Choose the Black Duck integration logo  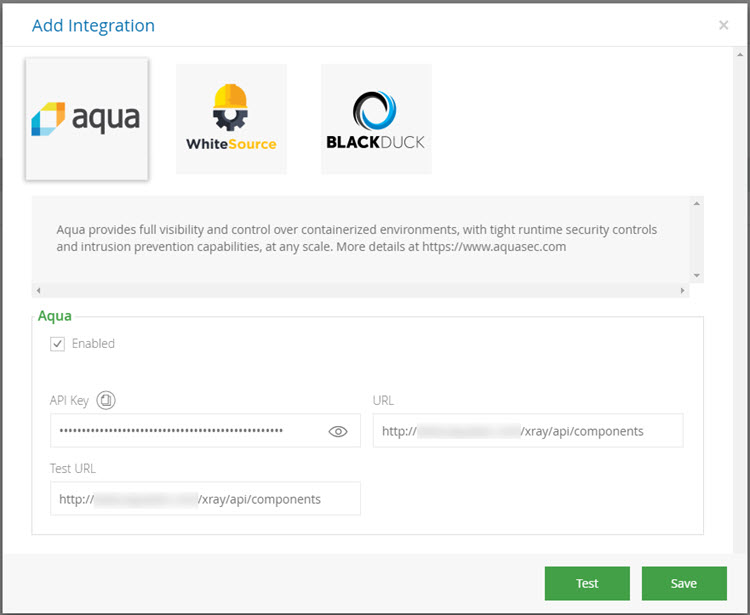click(x=376, y=119)
